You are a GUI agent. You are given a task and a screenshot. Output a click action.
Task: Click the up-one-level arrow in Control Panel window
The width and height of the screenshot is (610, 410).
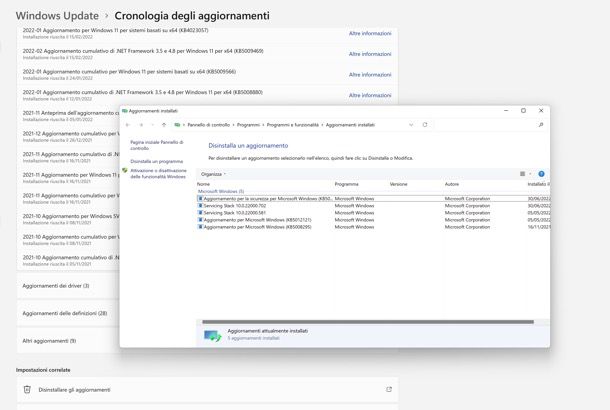pyautogui.click(x=164, y=125)
